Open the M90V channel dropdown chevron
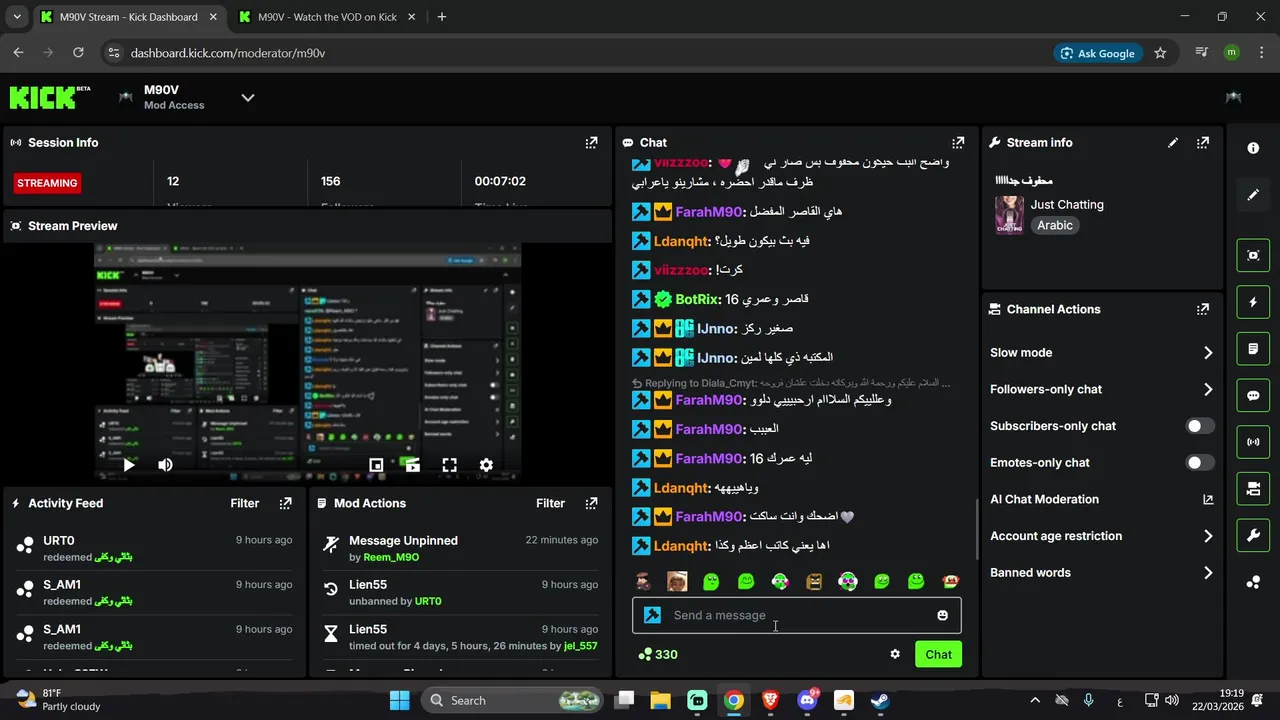The width and height of the screenshot is (1280, 720). pyautogui.click(x=248, y=97)
